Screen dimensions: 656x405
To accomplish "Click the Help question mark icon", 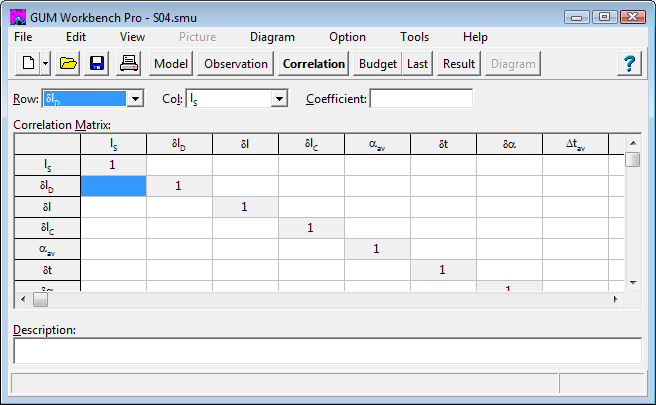I will 629,64.
